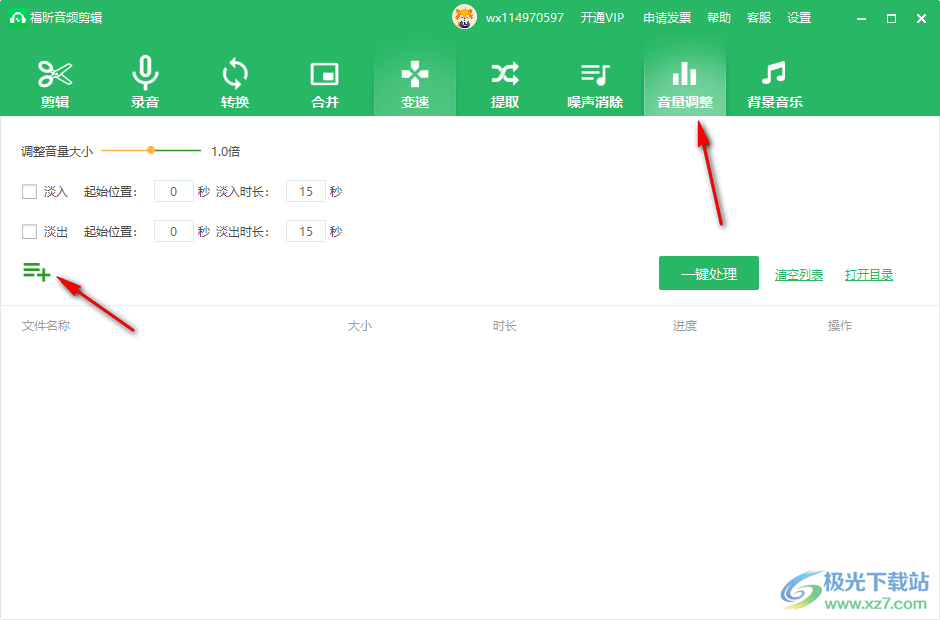The height and width of the screenshot is (620, 940).
Task: Enable the 淡出 fade-out checkbox
Action: [30, 231]
